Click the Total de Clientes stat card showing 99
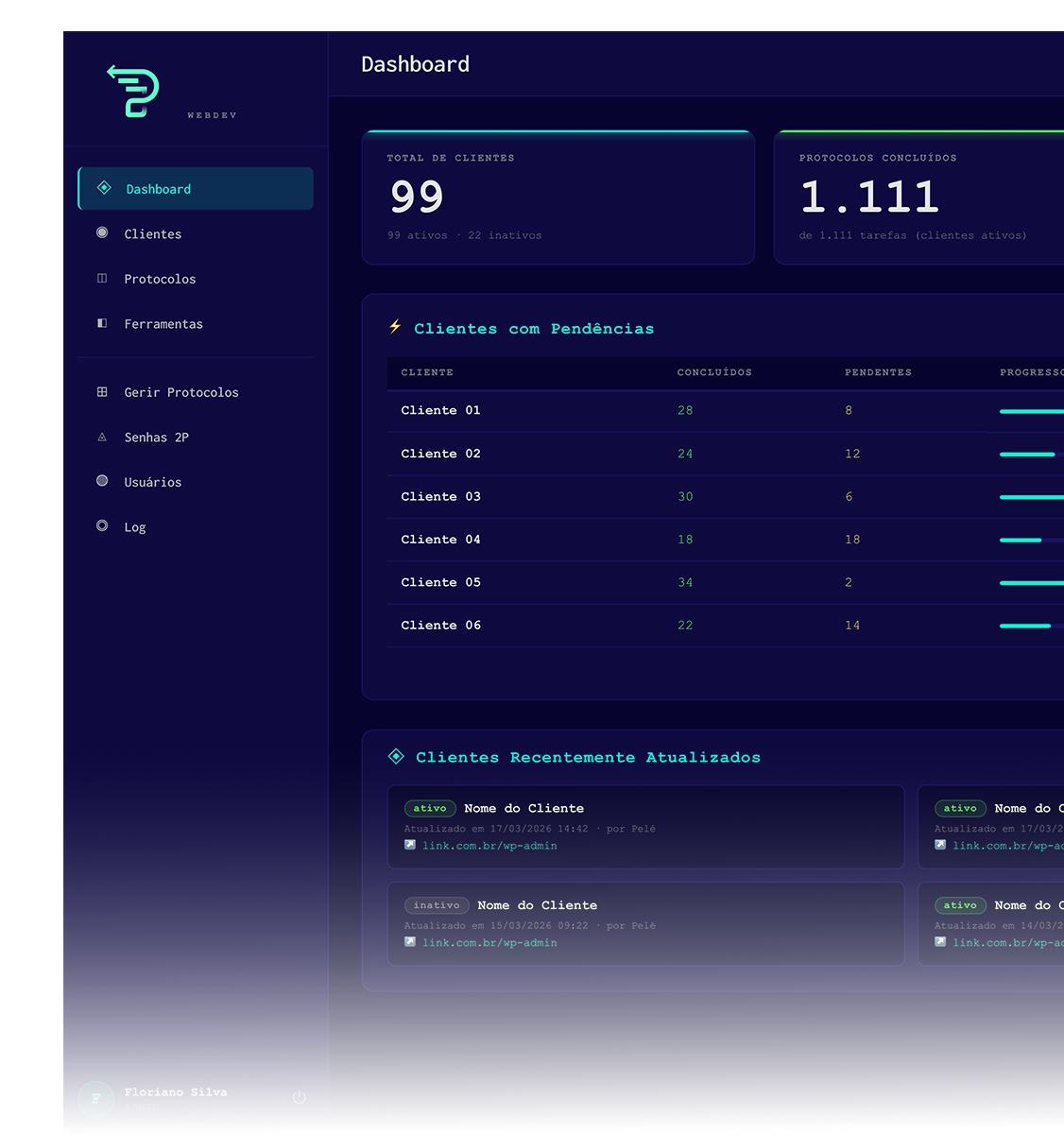This screenshot has width=1064, height=1134. [558, 198]
